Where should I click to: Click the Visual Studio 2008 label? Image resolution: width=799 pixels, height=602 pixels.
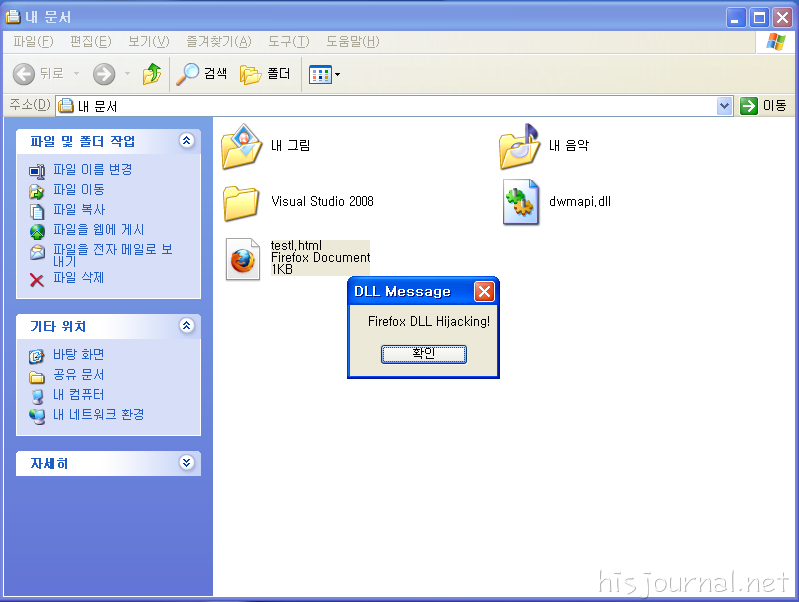coord(323,201)
